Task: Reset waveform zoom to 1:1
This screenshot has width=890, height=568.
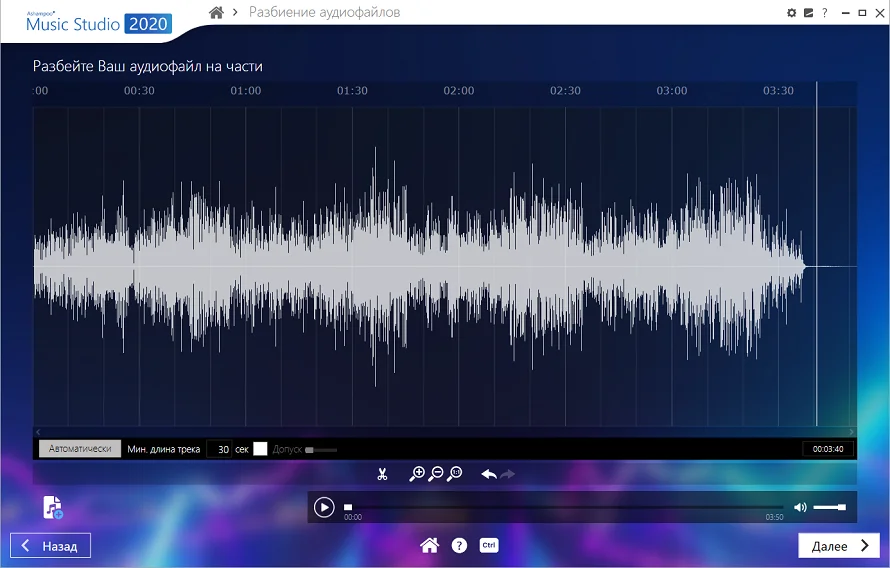Action: (454, 474)
